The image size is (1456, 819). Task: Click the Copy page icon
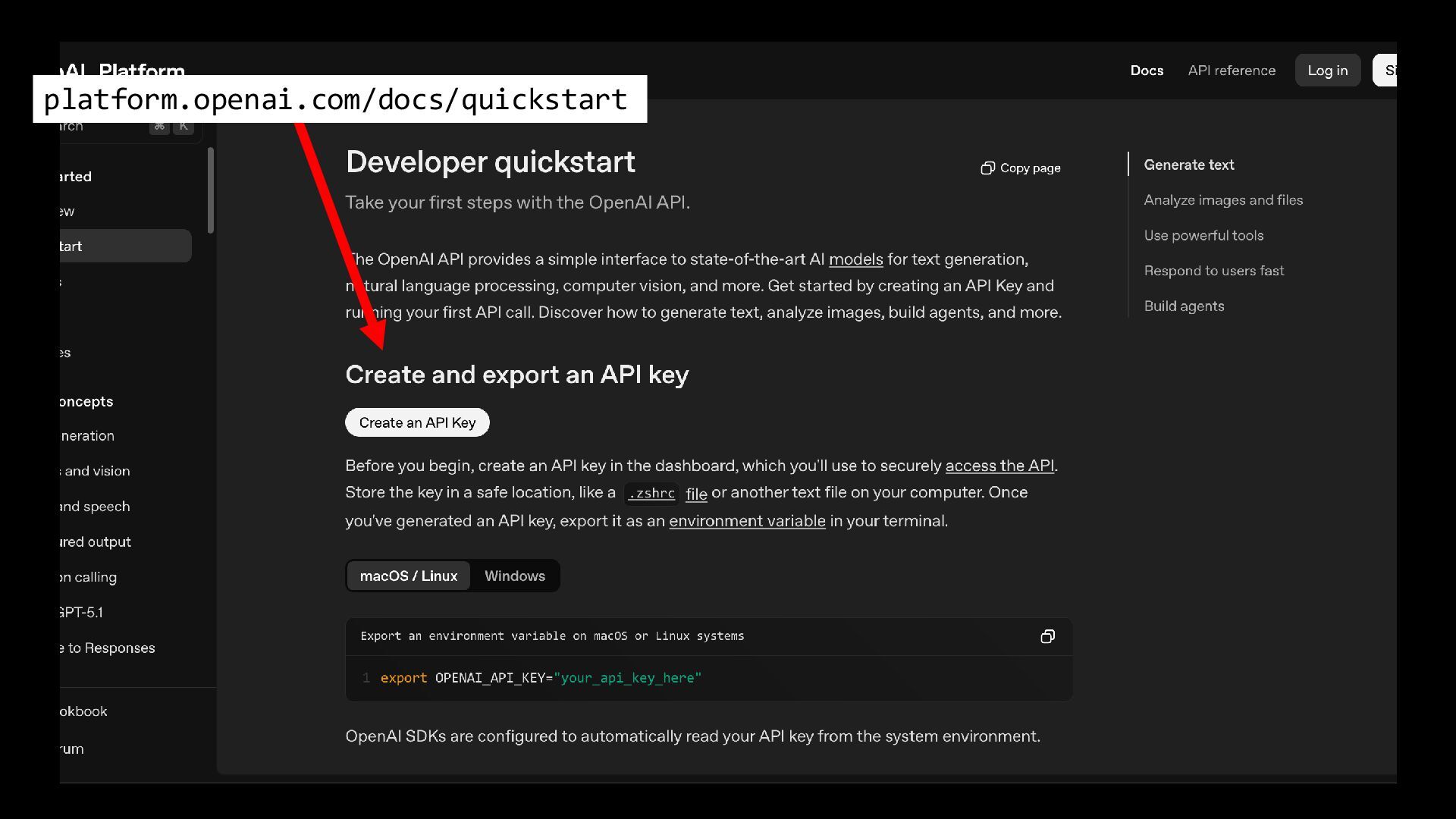987,168
